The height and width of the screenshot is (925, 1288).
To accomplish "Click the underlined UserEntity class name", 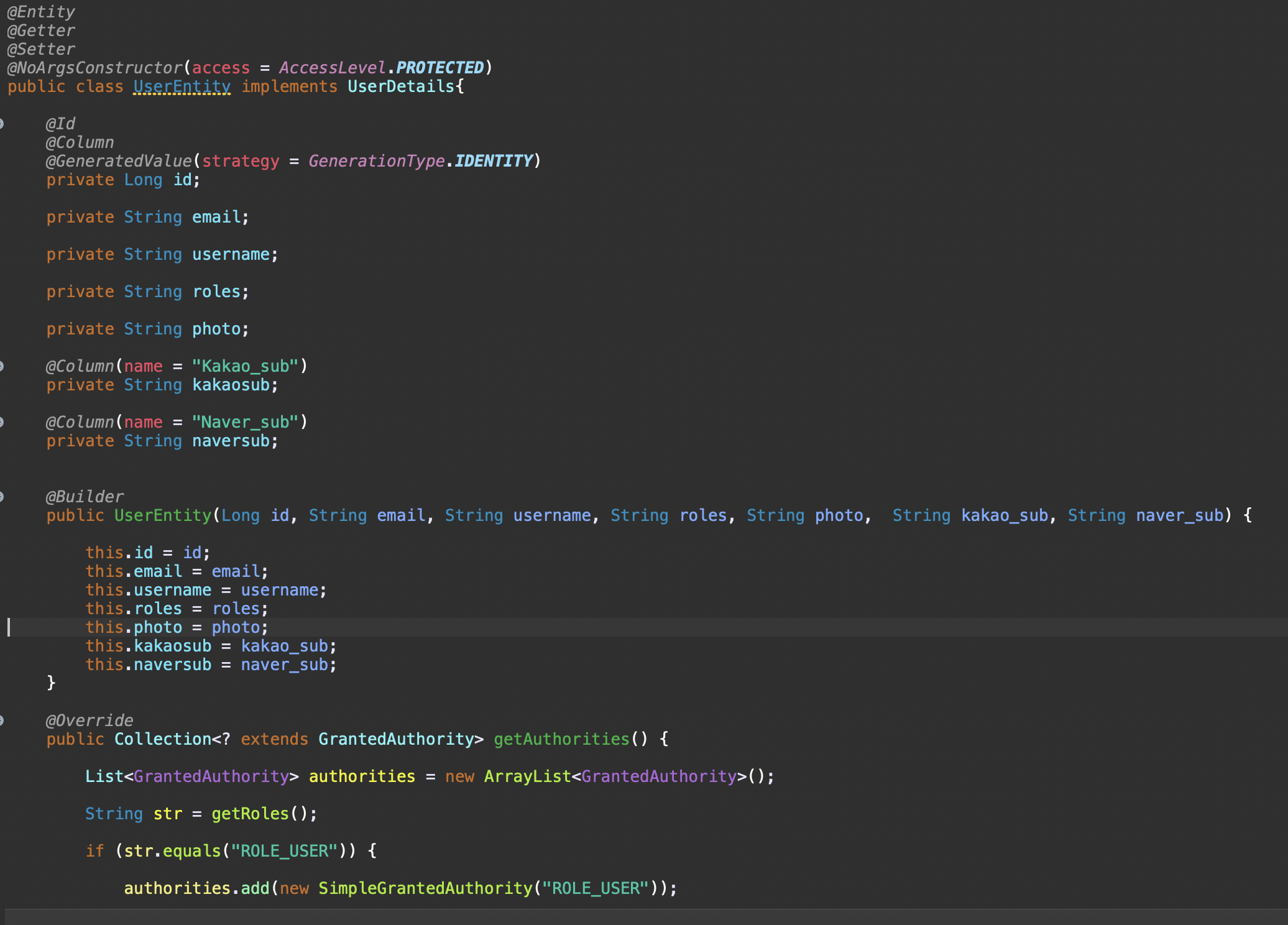I will point(182,86).
